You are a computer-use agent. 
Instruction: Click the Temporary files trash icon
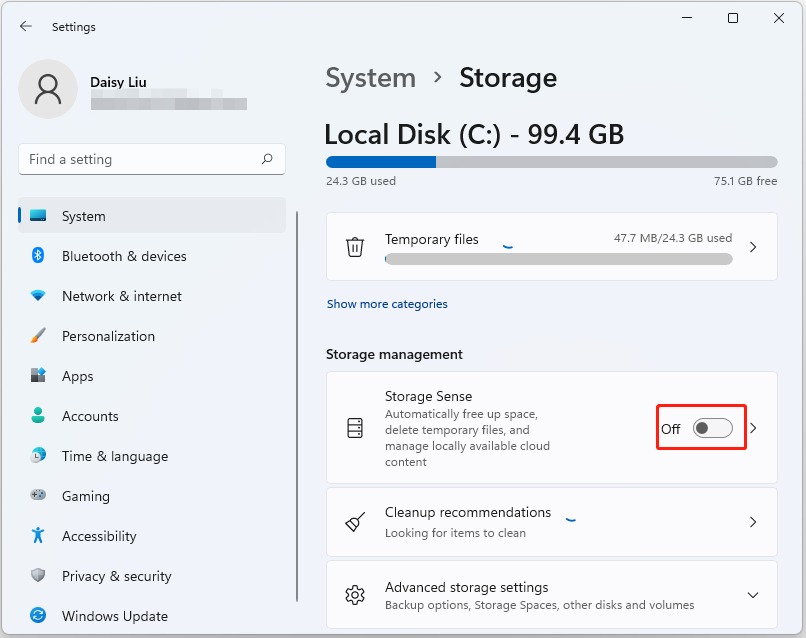pos(355,247)
